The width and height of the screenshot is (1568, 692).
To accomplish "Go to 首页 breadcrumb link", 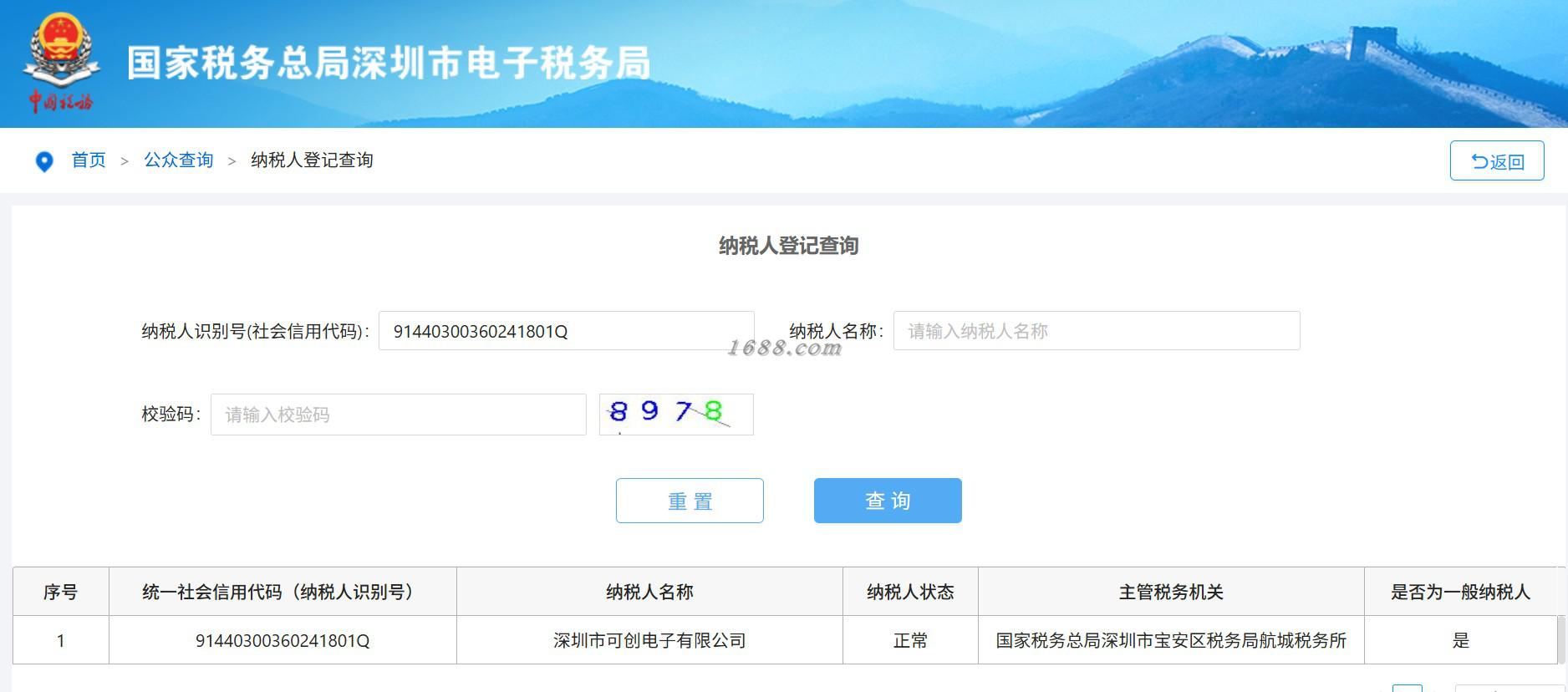I will 89,160.
